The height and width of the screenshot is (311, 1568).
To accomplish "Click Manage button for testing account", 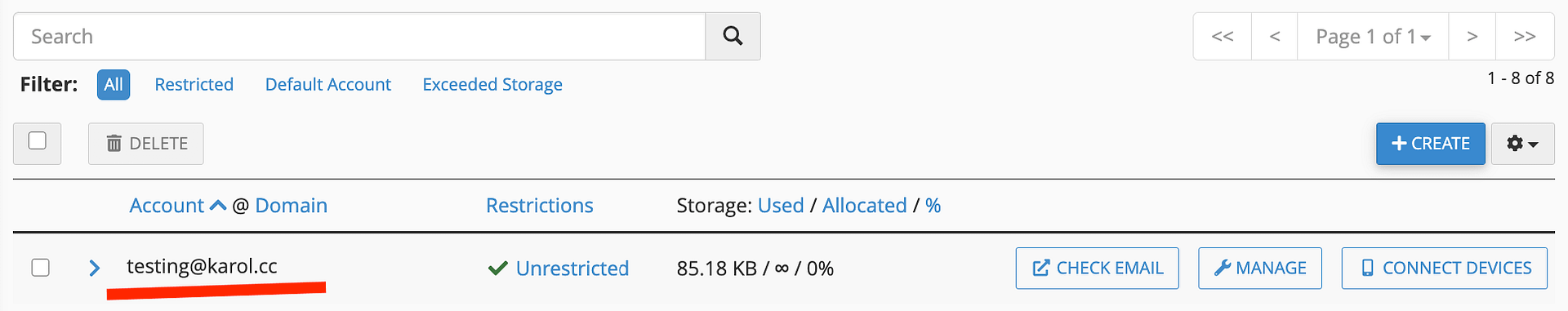I will (x=1259, y=268).
